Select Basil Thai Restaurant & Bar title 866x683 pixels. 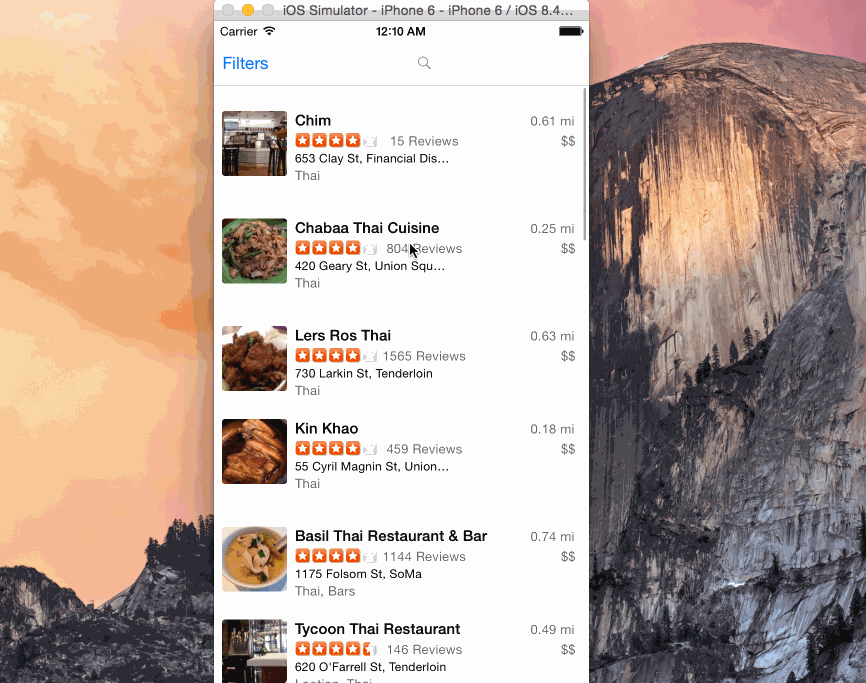390,536
